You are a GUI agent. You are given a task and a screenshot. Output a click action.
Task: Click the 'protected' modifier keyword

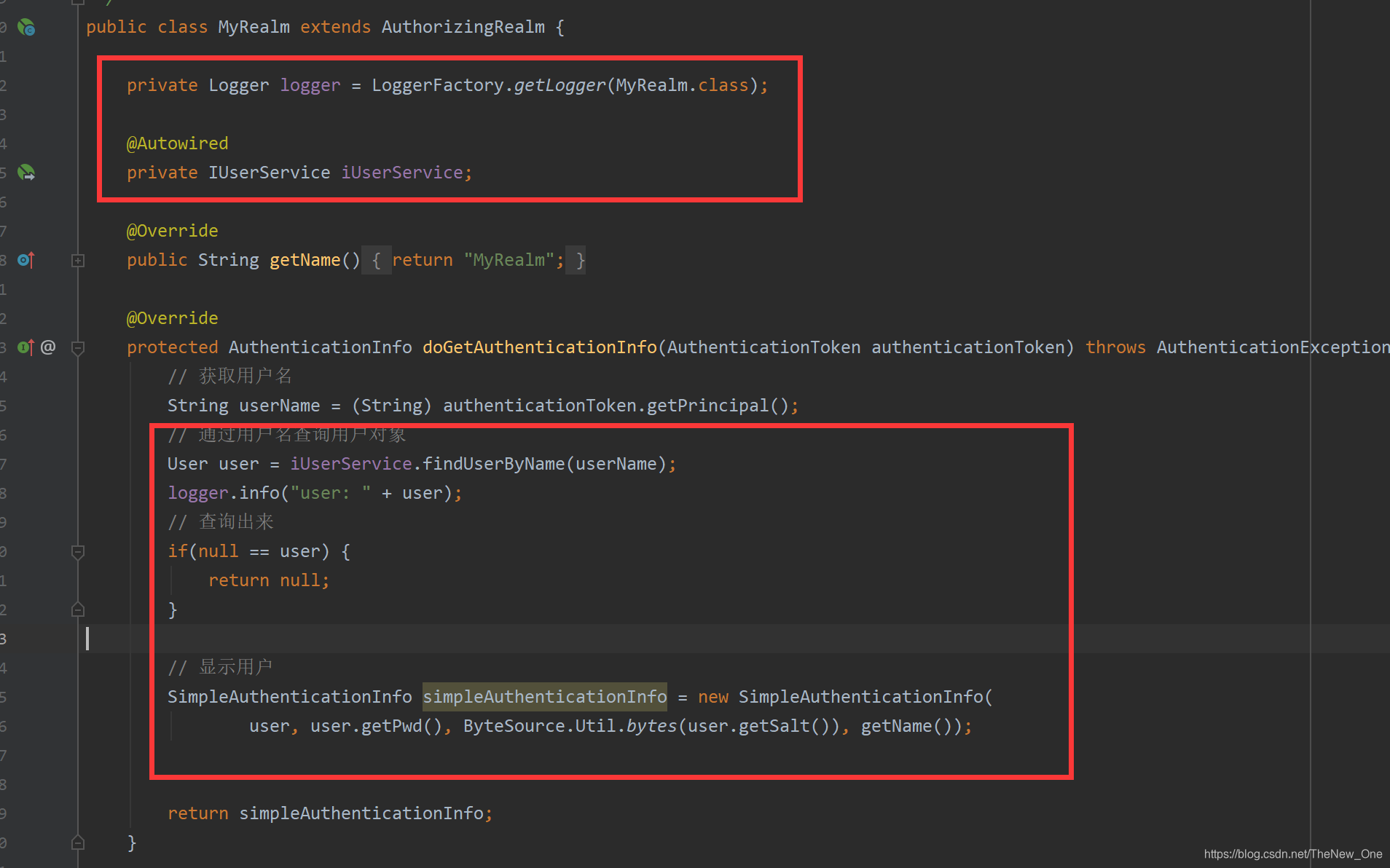pyautogui.click(x=172, y=347)
